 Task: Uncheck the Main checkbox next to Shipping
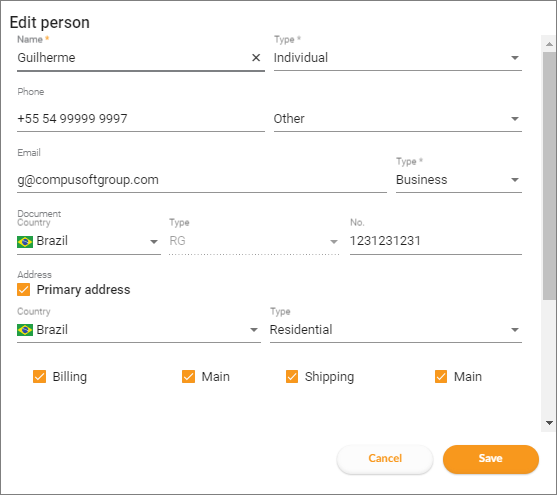[441, 377]
